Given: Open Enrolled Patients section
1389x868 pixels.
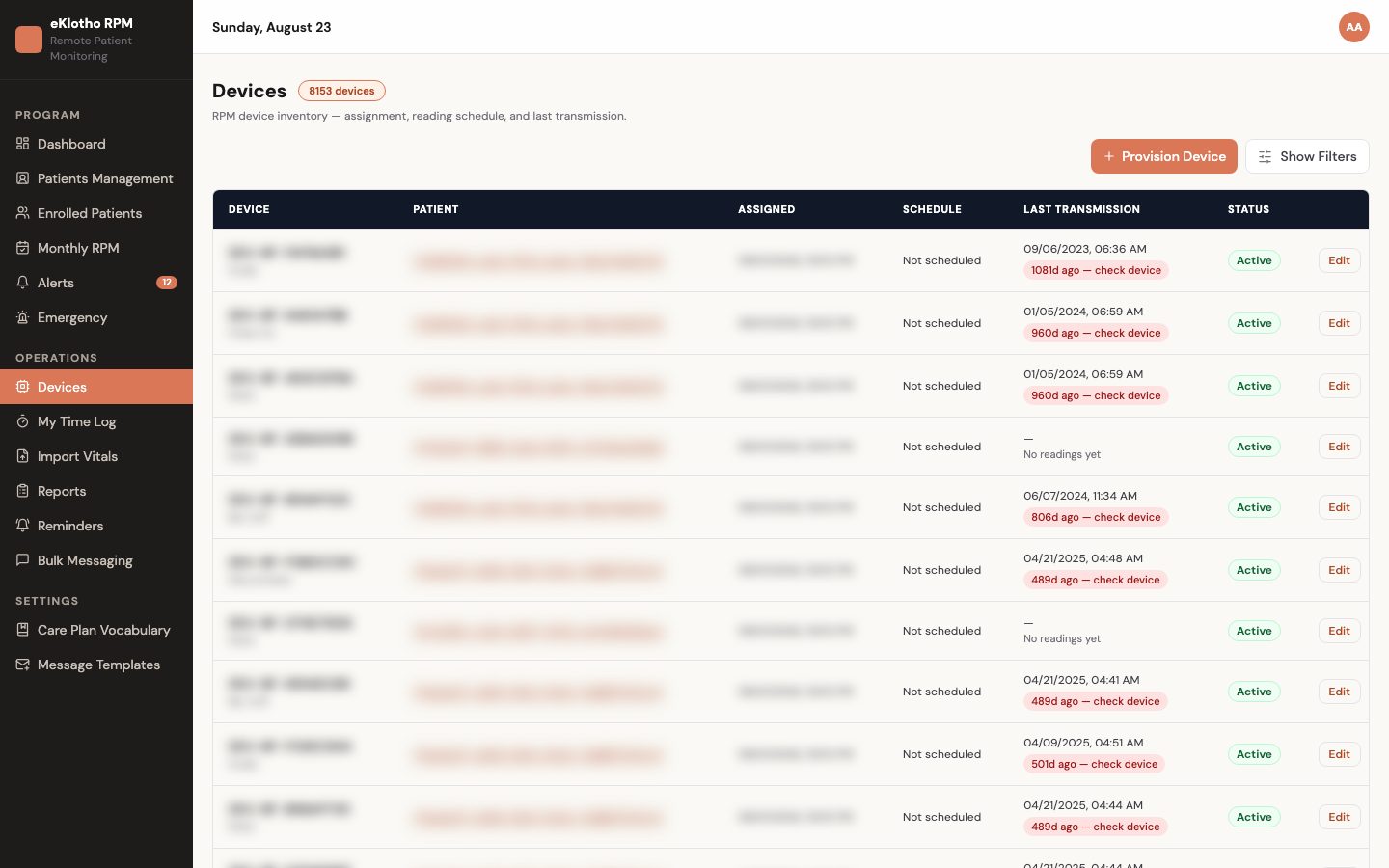Looking at the screenshot, I should click(96, 213).
